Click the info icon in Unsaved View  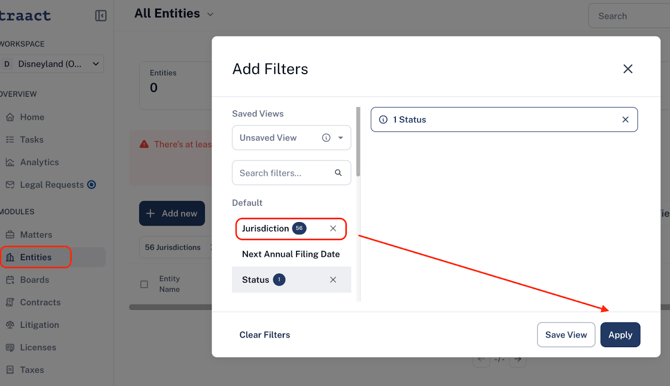(x=326, y=138)
